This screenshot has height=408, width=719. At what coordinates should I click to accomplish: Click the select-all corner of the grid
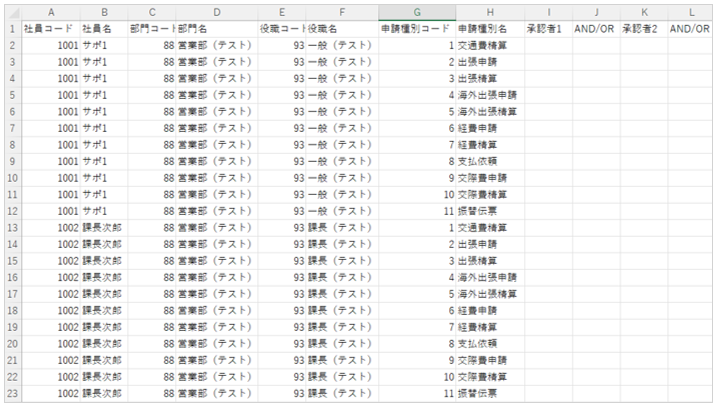pos(10,11)
